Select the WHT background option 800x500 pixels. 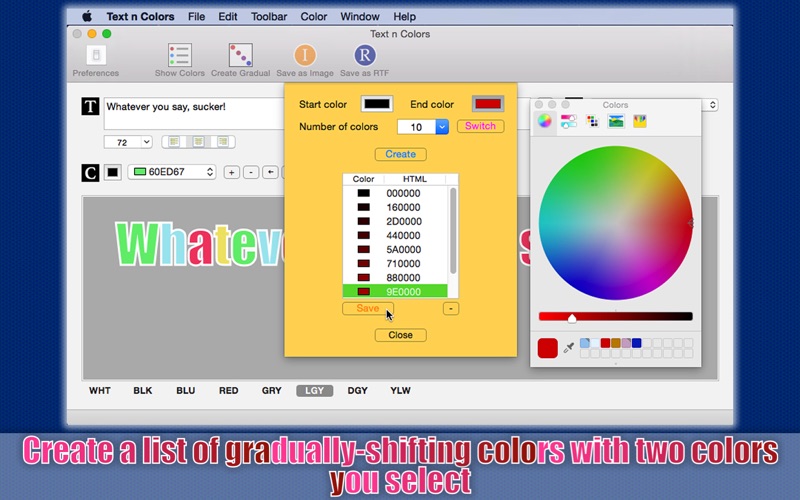coord(99,391)
